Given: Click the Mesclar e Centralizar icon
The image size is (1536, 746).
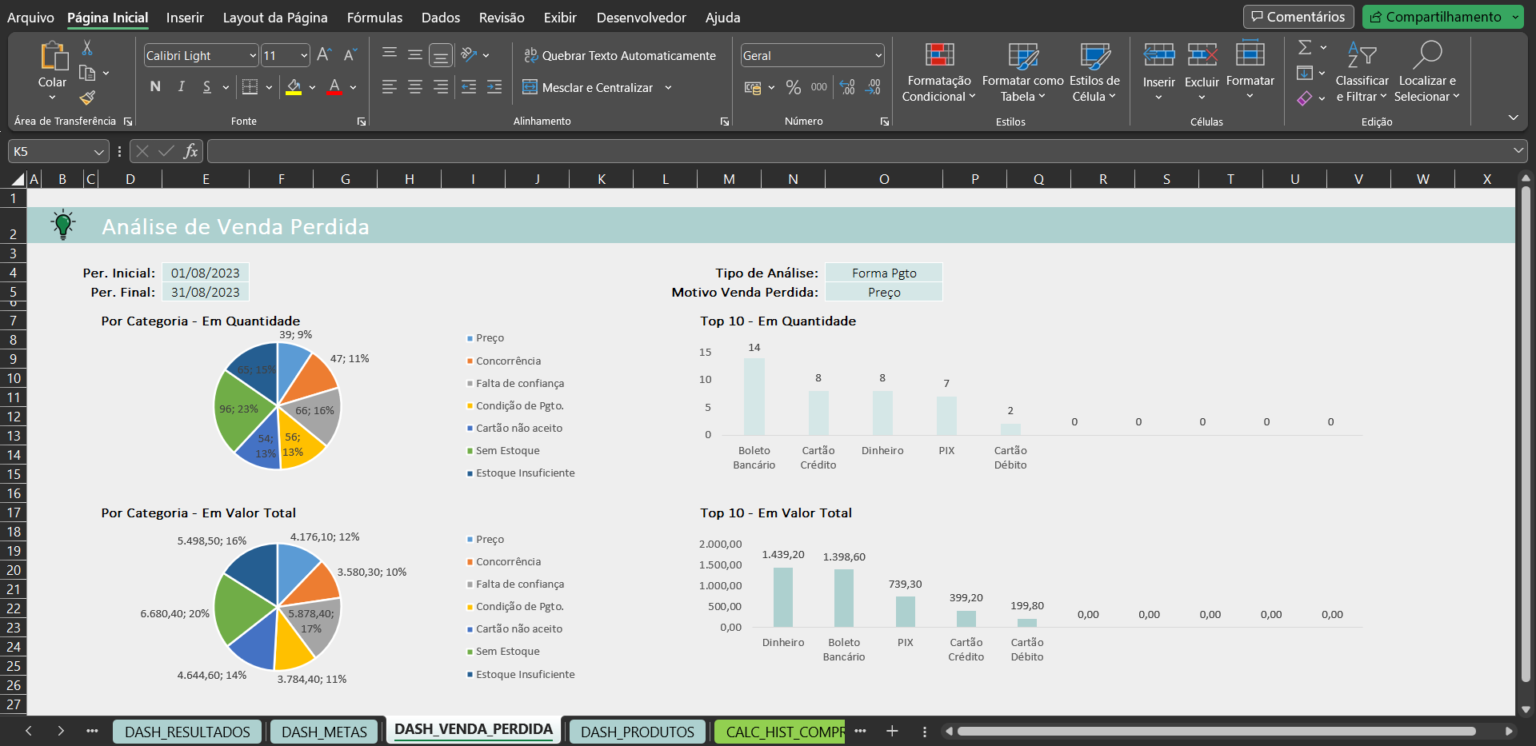Looking at the screenshot, I should coord(589,87).
